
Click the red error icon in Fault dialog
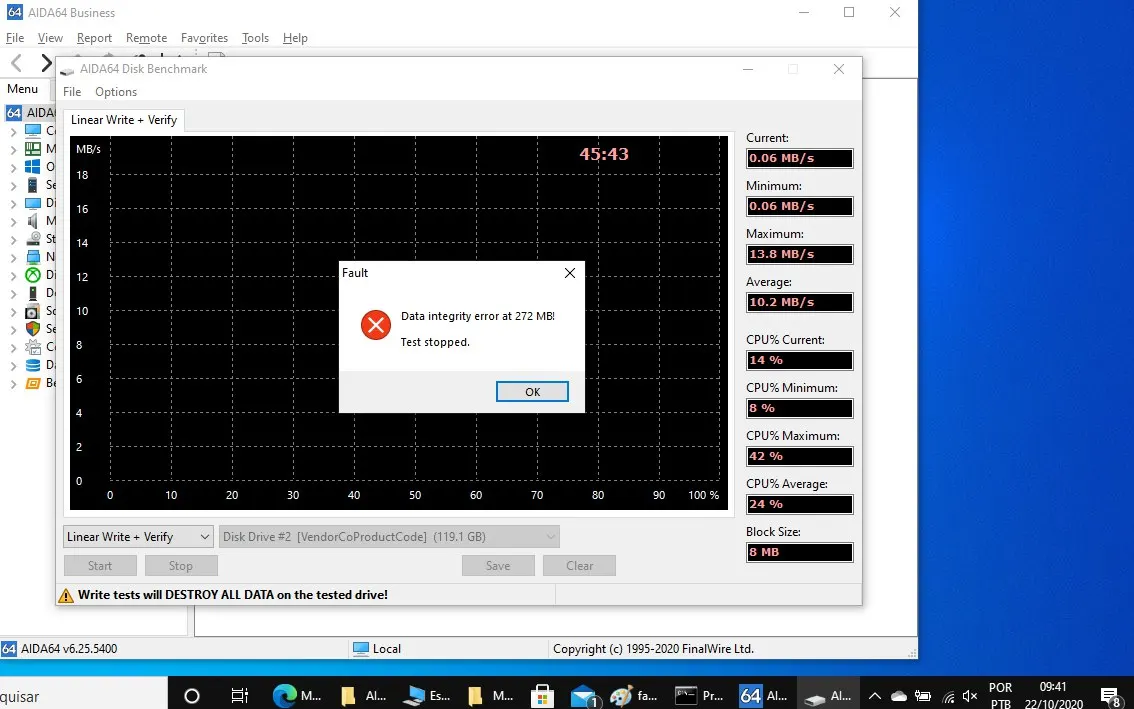(375, 326)
